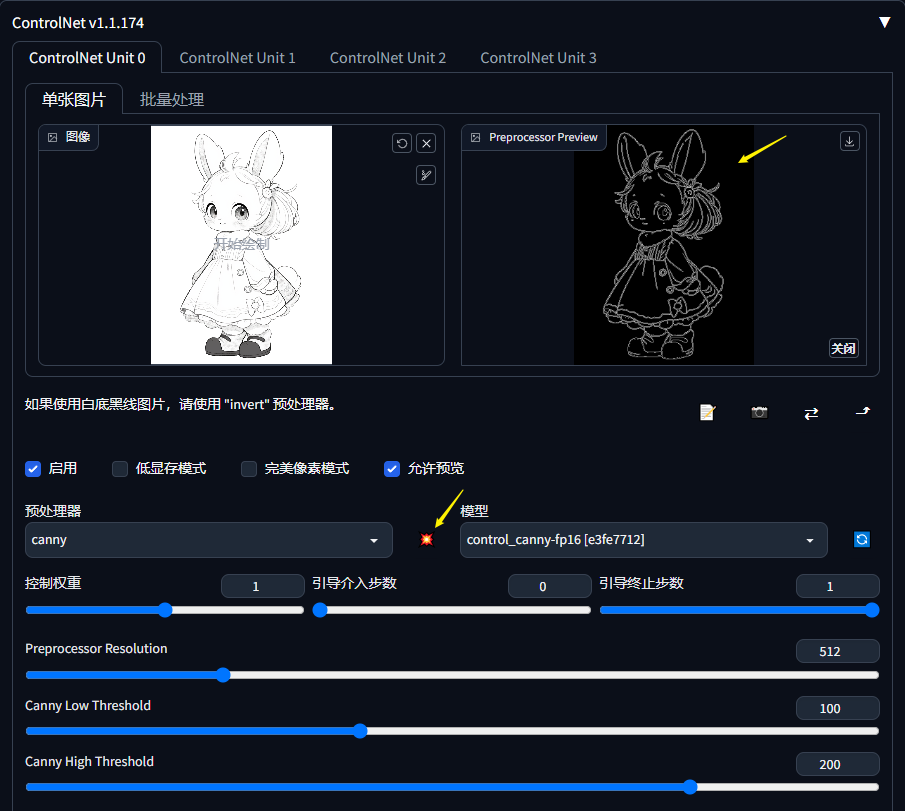
Task: Click the bunny girl input image
Action: [241, 245]
